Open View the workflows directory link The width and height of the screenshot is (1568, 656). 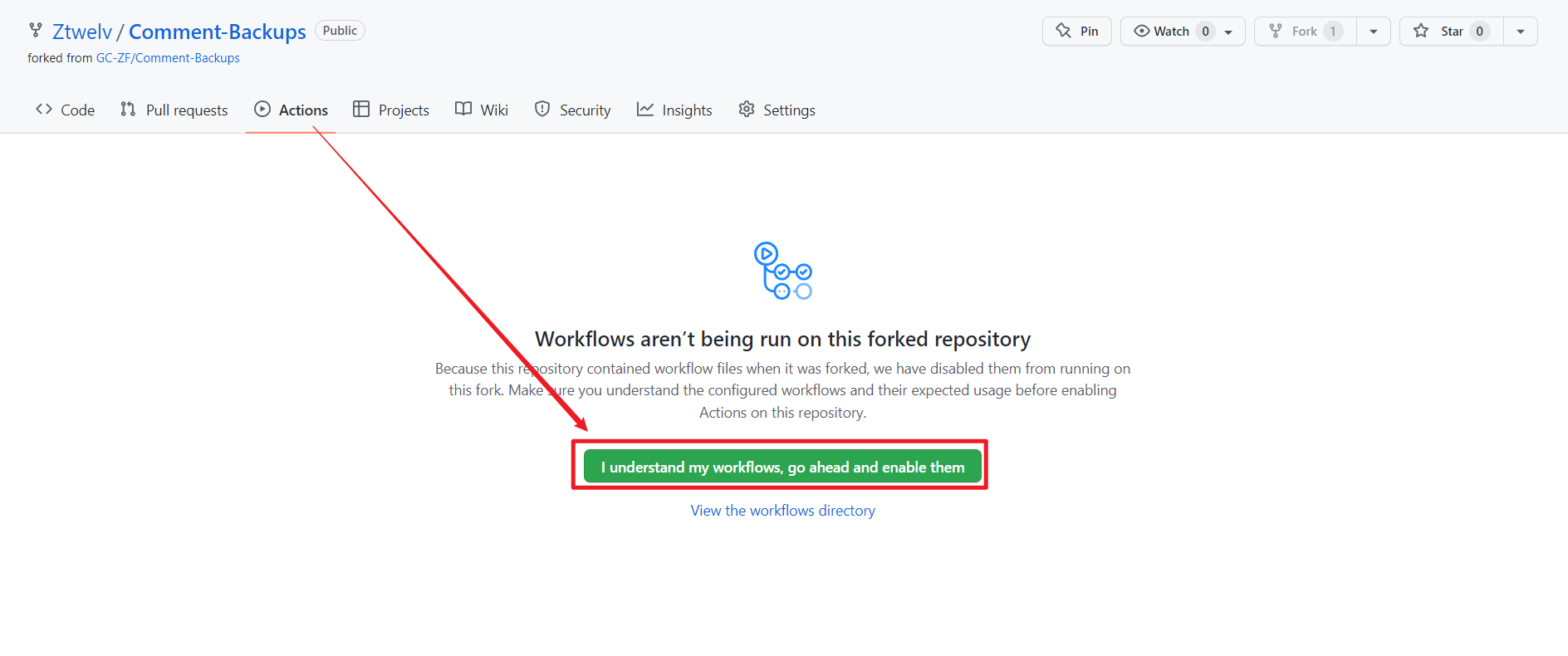coord(783,511)
